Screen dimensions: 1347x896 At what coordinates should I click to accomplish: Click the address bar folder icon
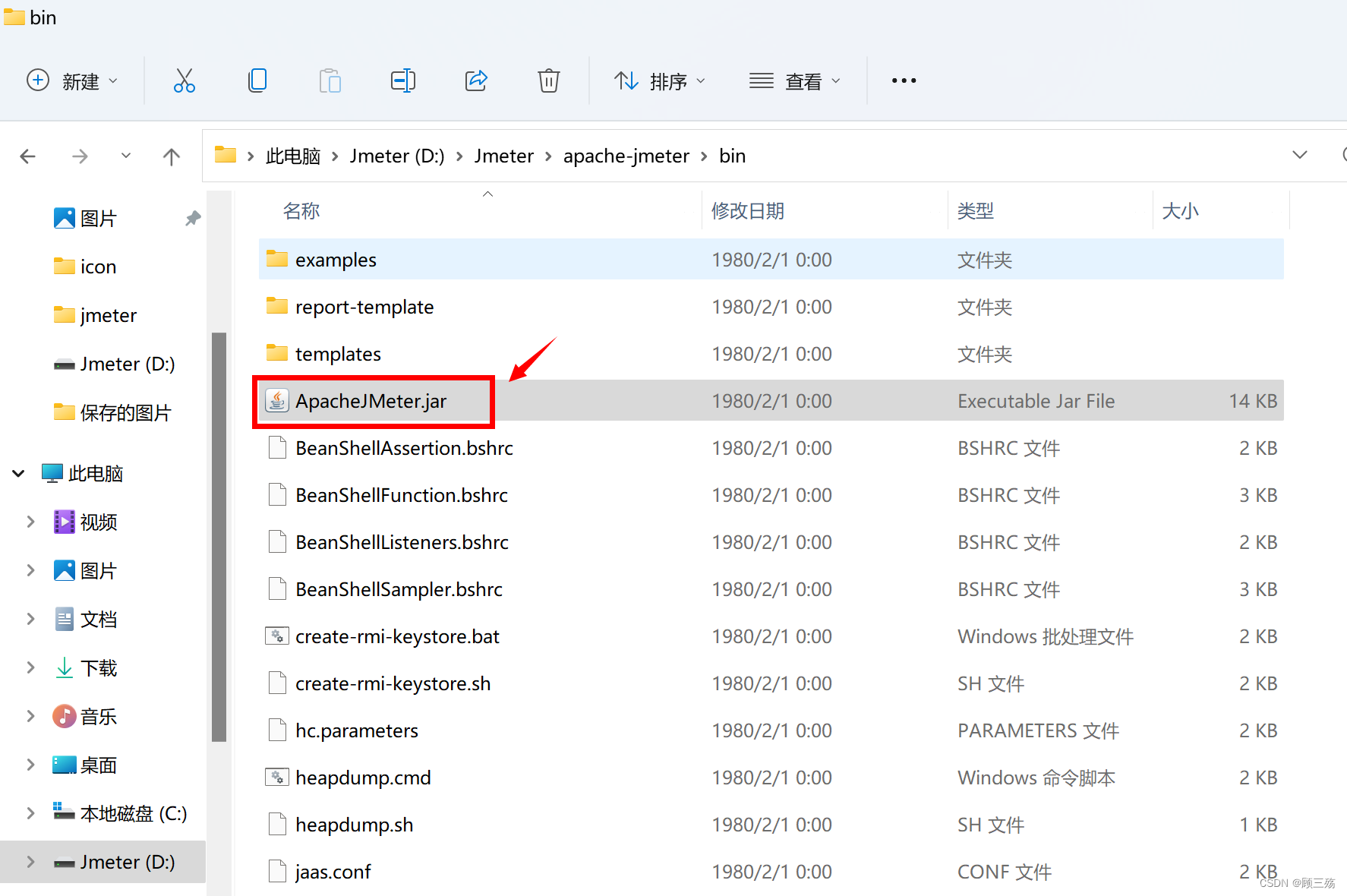coord(226,155)
